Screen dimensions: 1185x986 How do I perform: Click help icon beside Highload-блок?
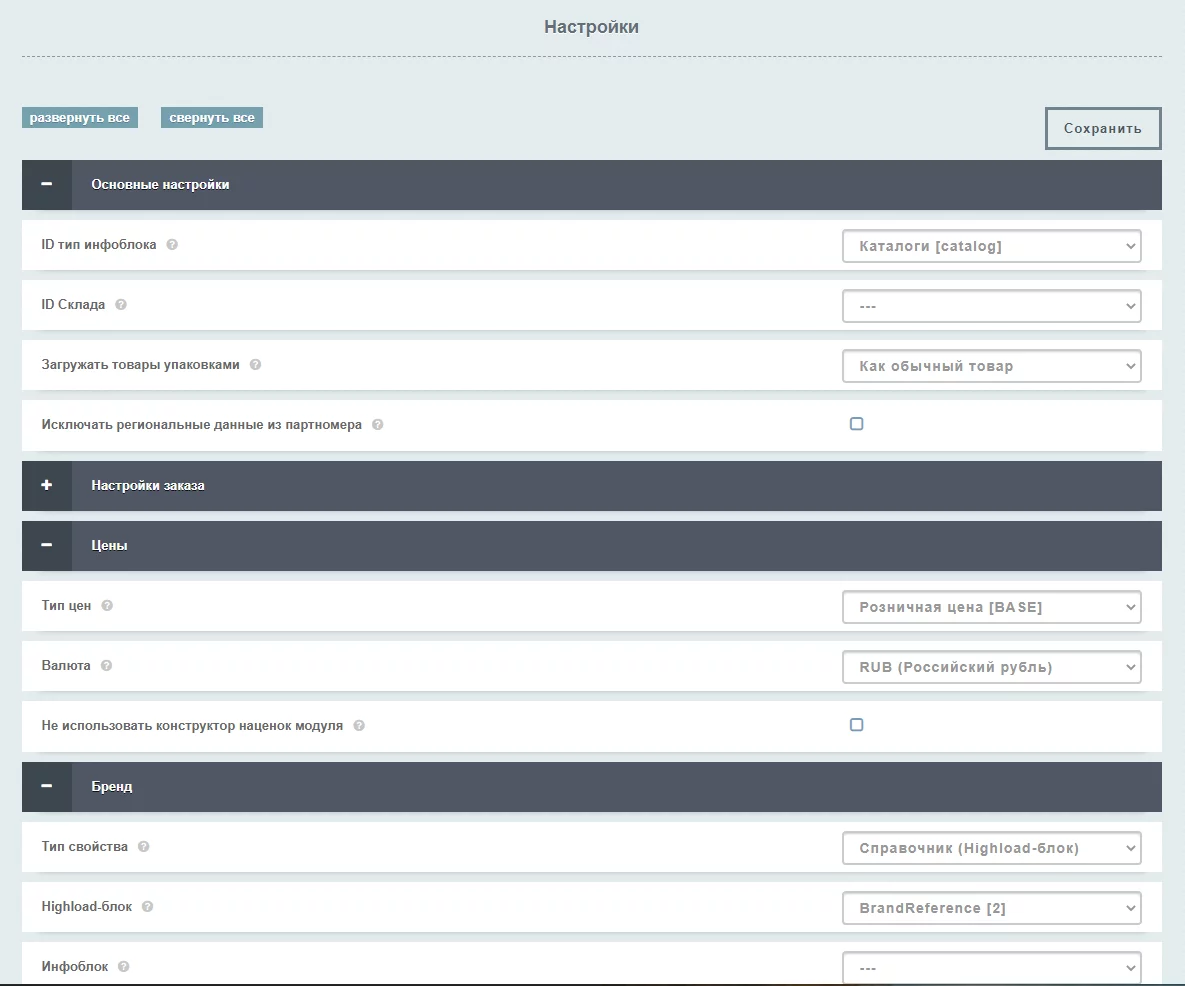(x=147, y=907)
